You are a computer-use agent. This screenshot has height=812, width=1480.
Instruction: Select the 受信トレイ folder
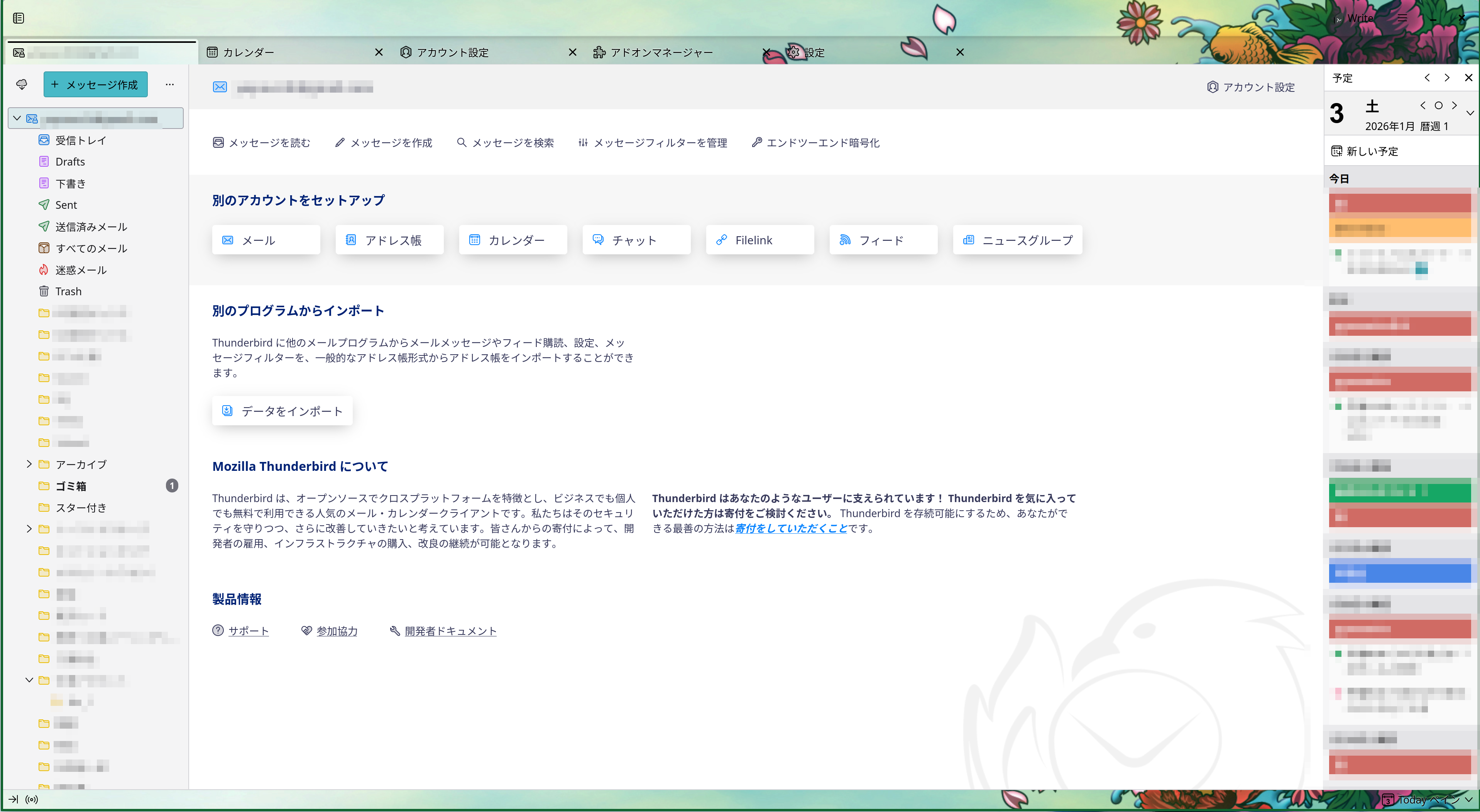click(80, 140)
